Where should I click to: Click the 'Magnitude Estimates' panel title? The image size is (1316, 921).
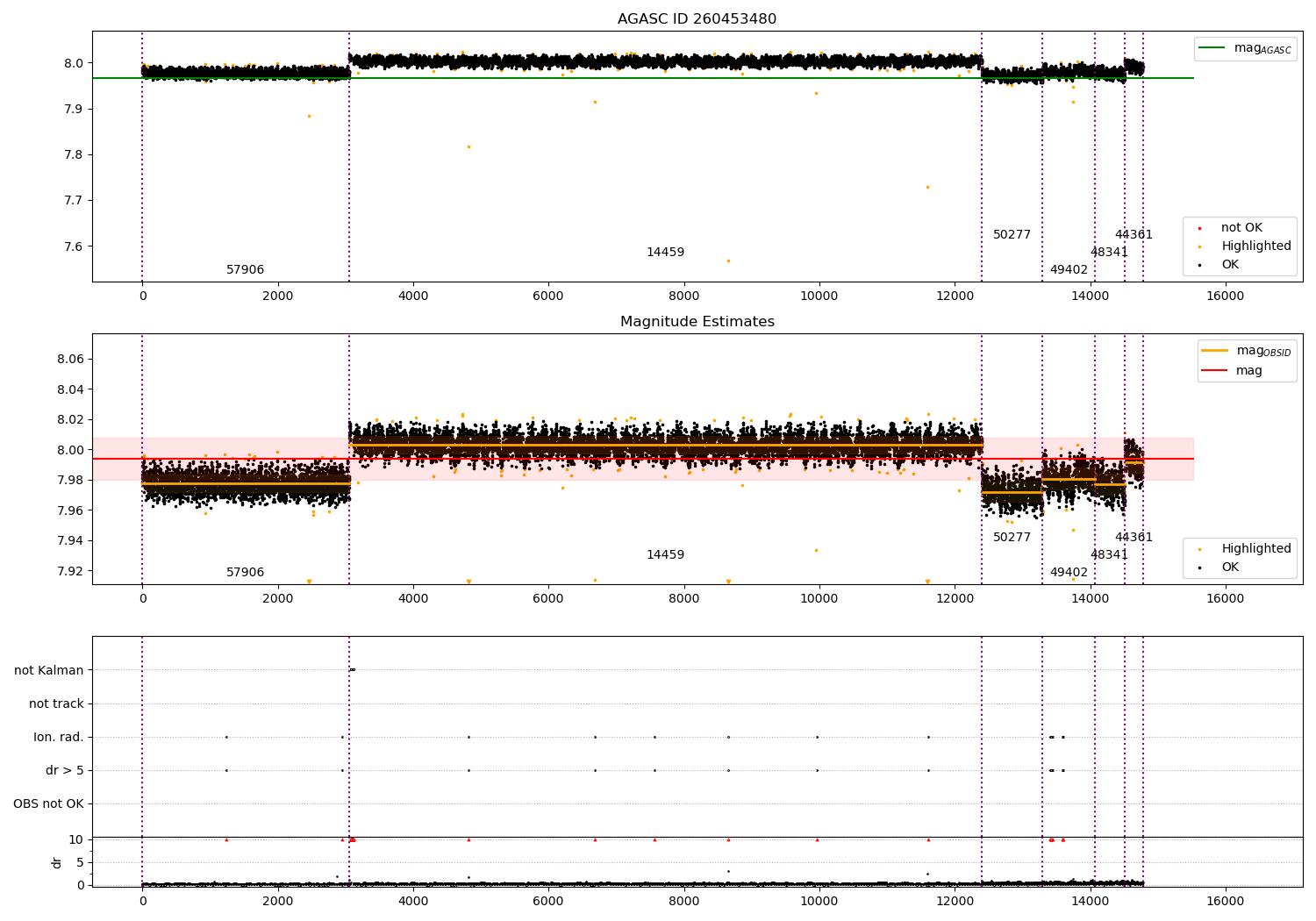tap(697, 322)
